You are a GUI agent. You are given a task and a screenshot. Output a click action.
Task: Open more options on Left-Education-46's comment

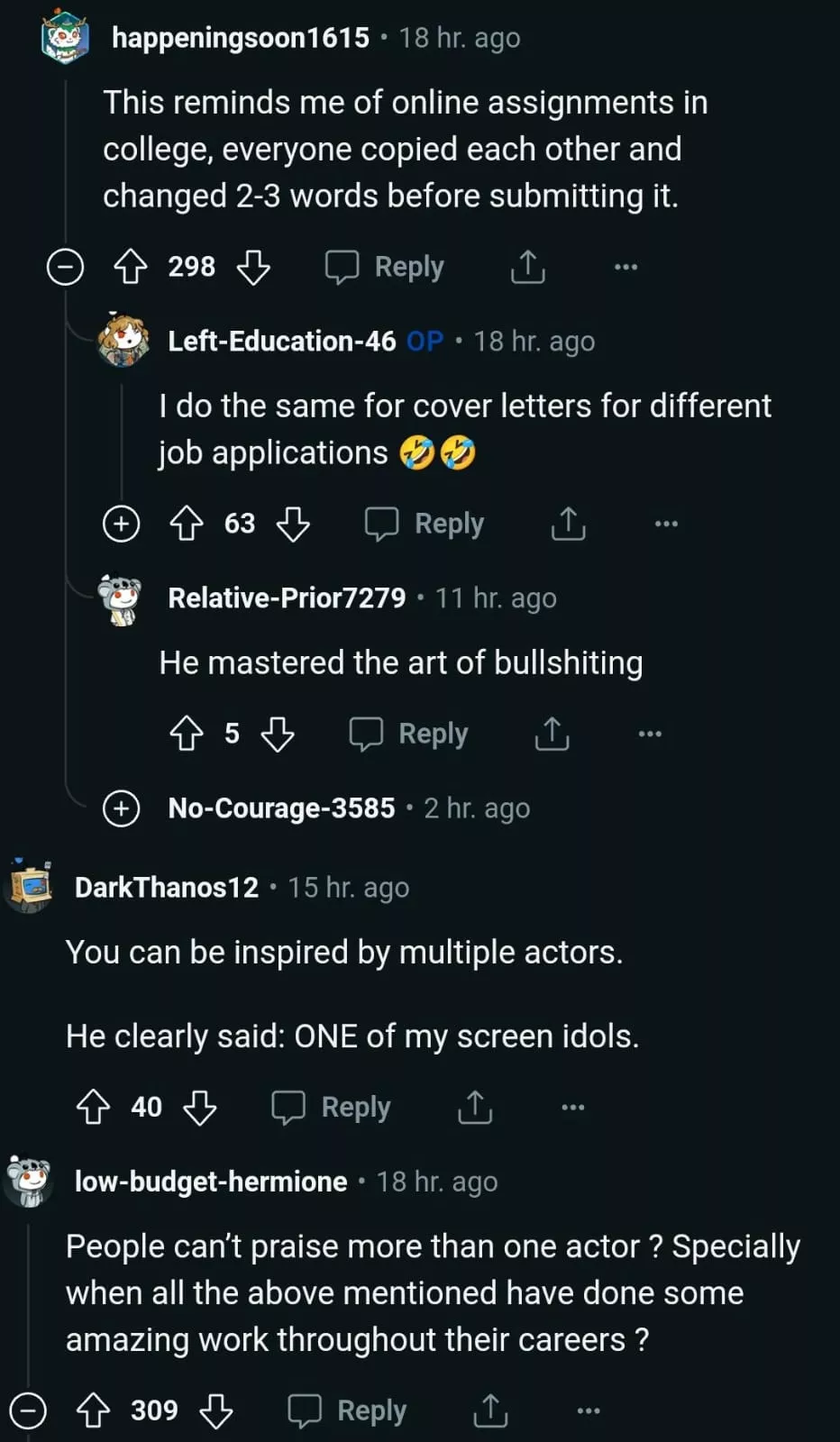pyautogui.click(x=666, y=524)
